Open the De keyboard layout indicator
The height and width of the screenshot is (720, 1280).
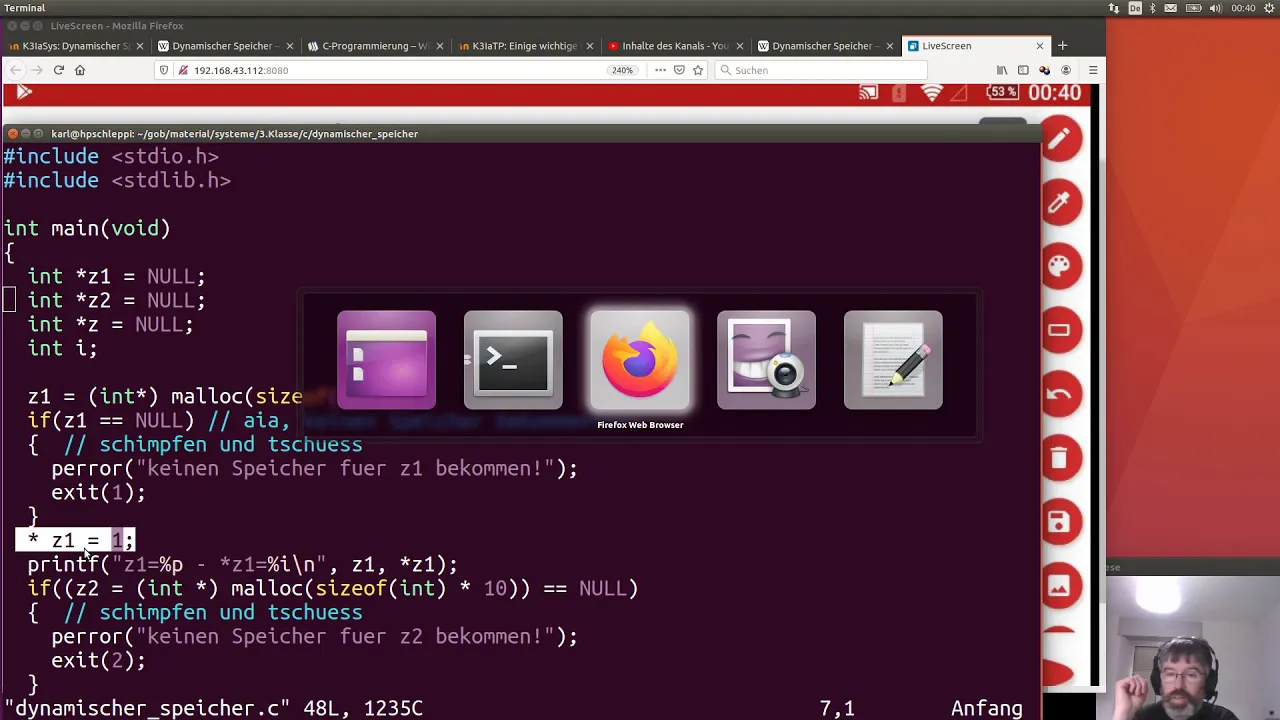click(1135, 8)
